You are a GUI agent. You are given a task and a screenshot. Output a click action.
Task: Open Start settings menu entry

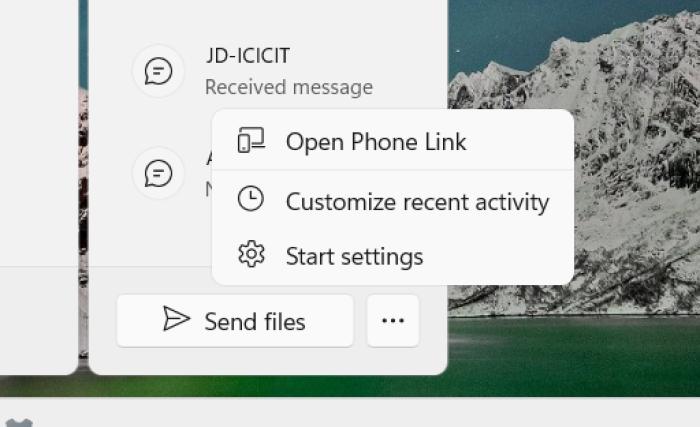pyautogui.click(x=393, y=256)
